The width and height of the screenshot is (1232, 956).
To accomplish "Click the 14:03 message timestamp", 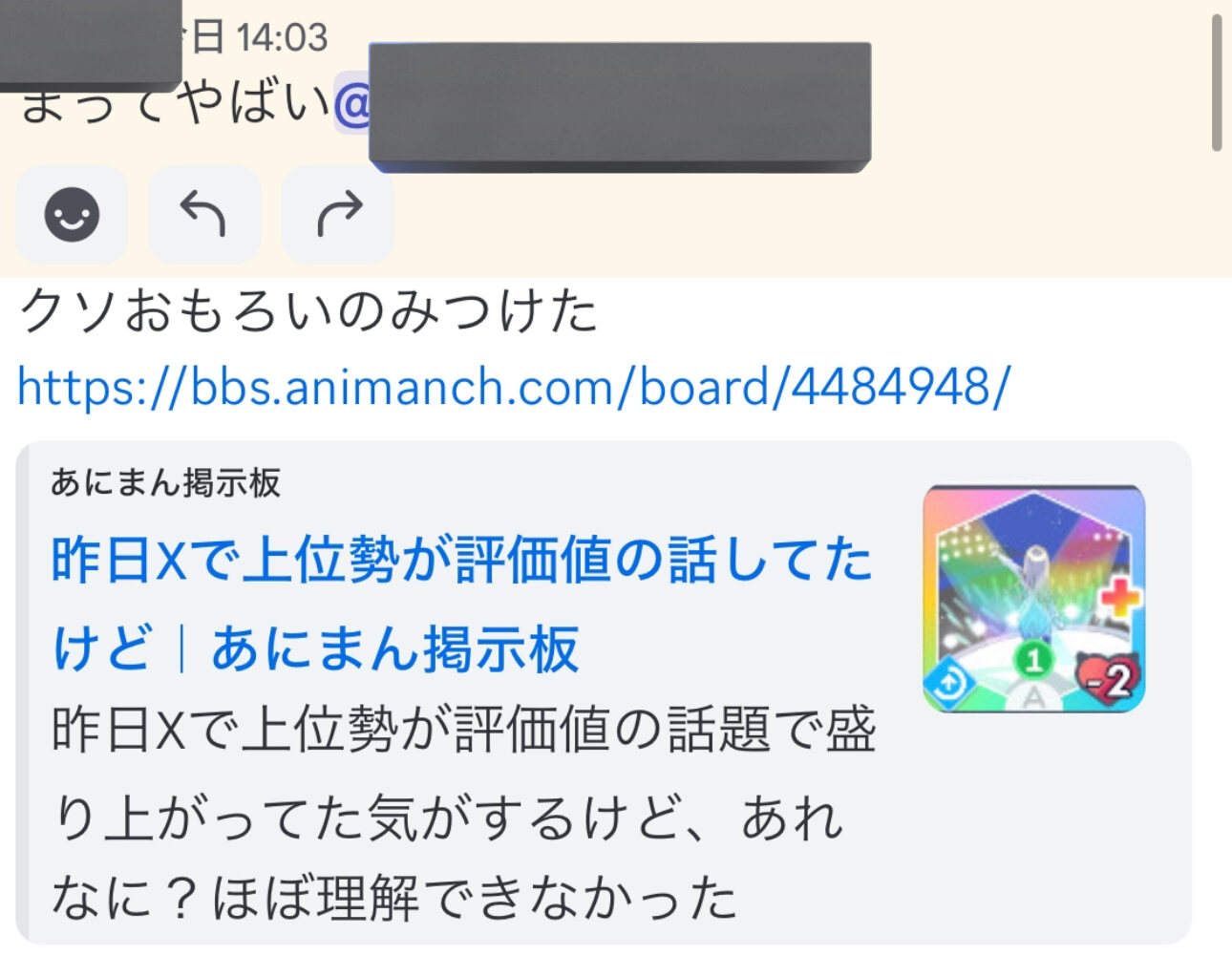I will pos(281,37).
